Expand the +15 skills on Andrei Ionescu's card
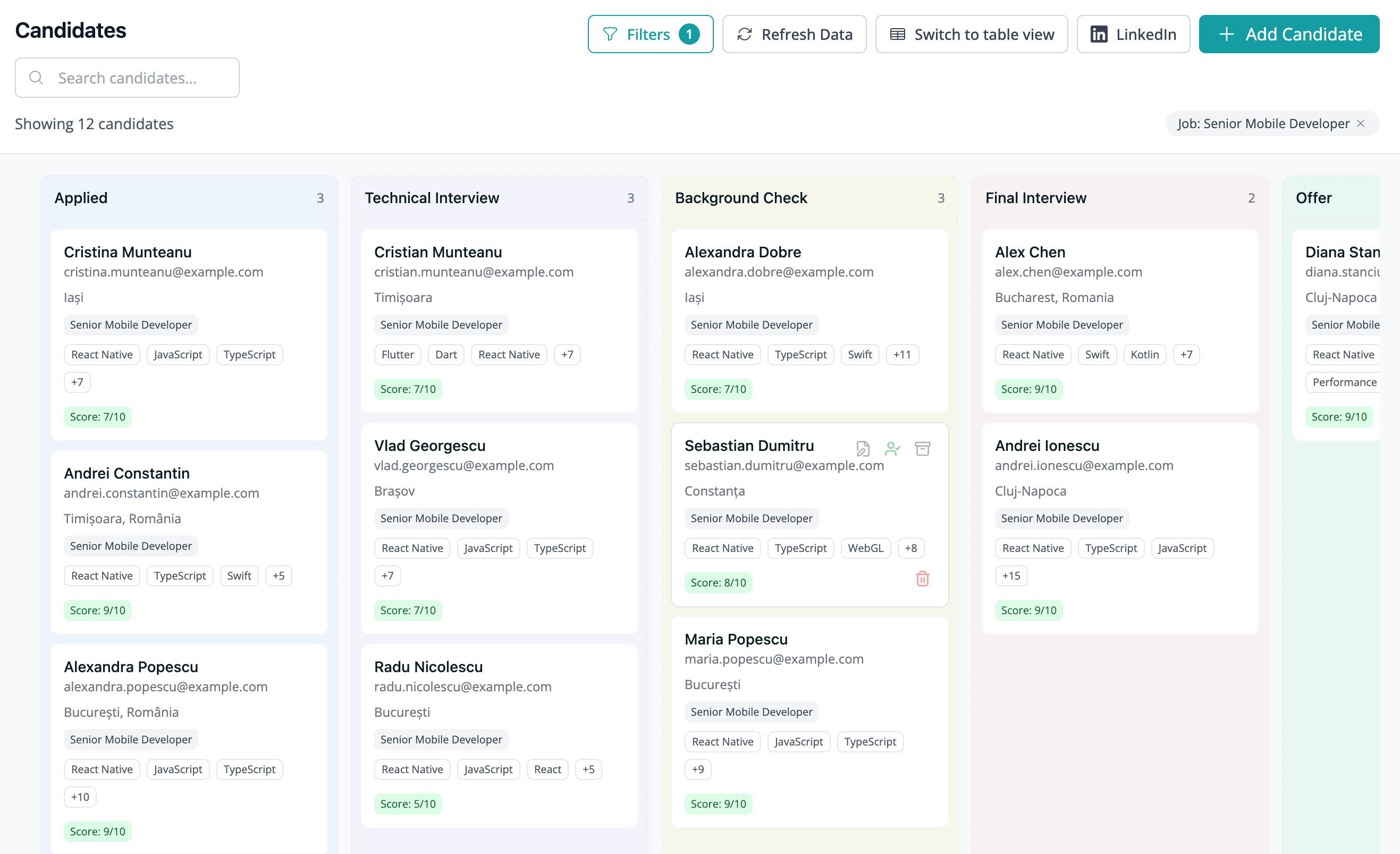The image size is (1400, 854). point(1011,575)
